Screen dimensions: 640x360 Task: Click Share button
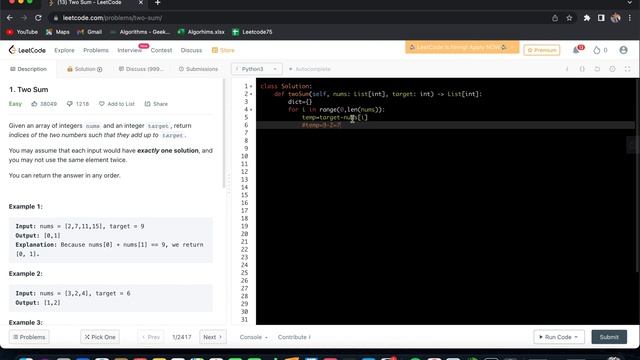point(156,104)
